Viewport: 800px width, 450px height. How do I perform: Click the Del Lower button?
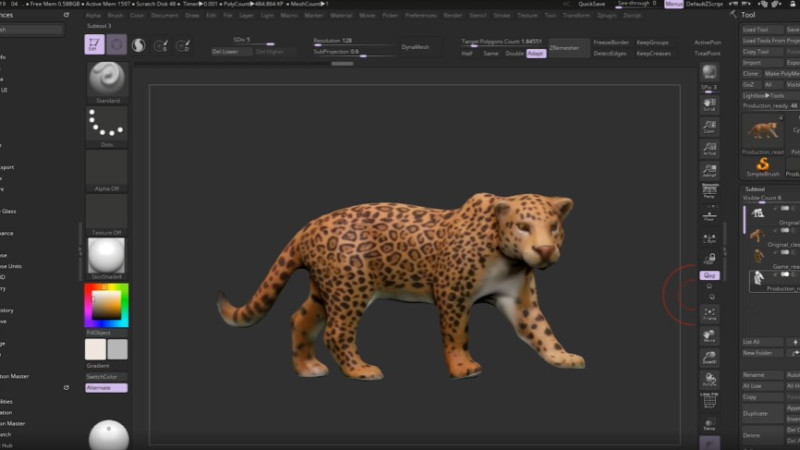[232, 52]
